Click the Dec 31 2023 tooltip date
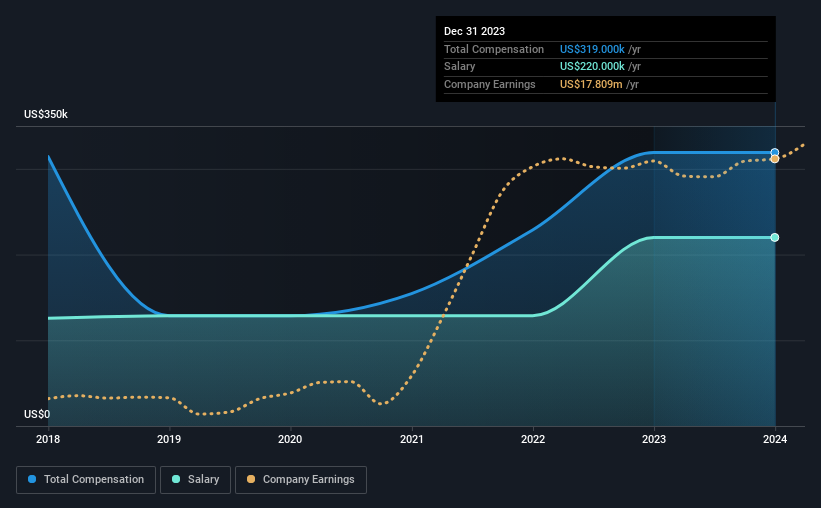The height and width of the screenshot is (508, 821). tap(474, 31)
